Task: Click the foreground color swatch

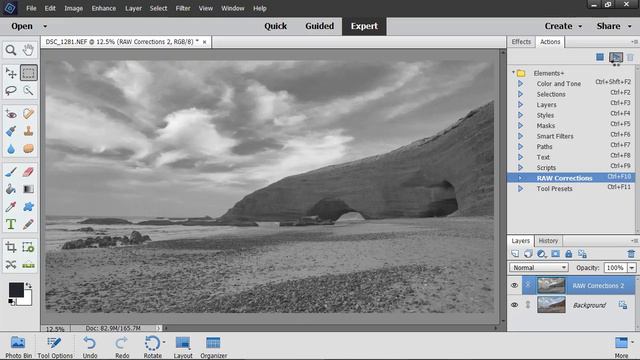Action: click(x=16, y=290)
